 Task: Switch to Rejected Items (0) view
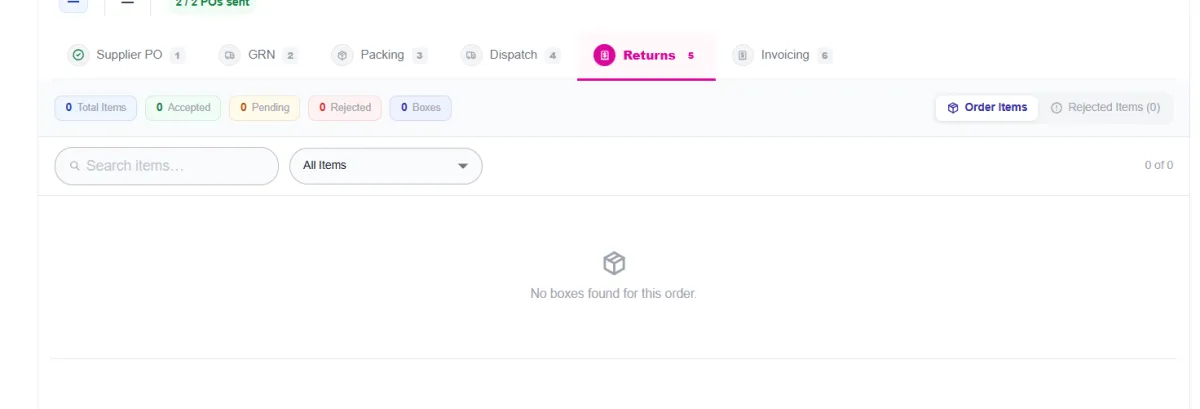pyautogui.click(x=1106, y=108)
